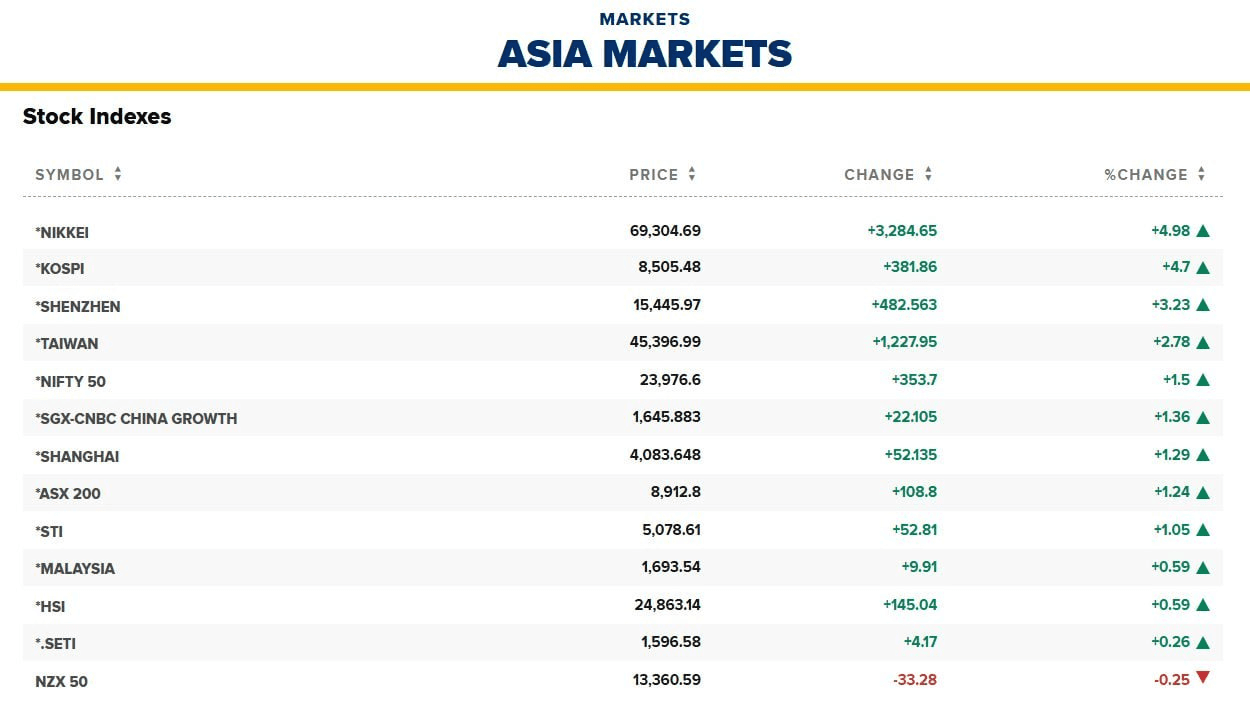
Task: Click the green up arrow in HSI row
Action: pyautogui.click(x=1203, y=605)
